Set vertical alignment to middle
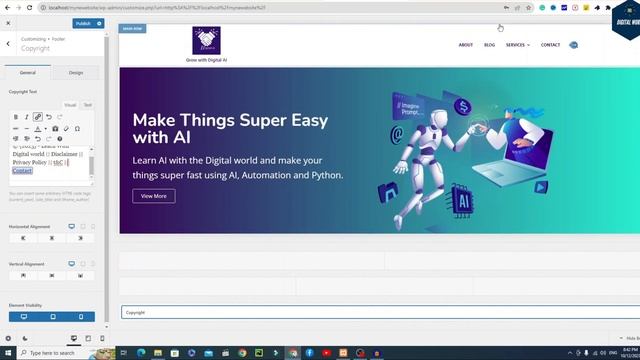The width and height of the screenshot is (640, 360). (x=52, y=276)
